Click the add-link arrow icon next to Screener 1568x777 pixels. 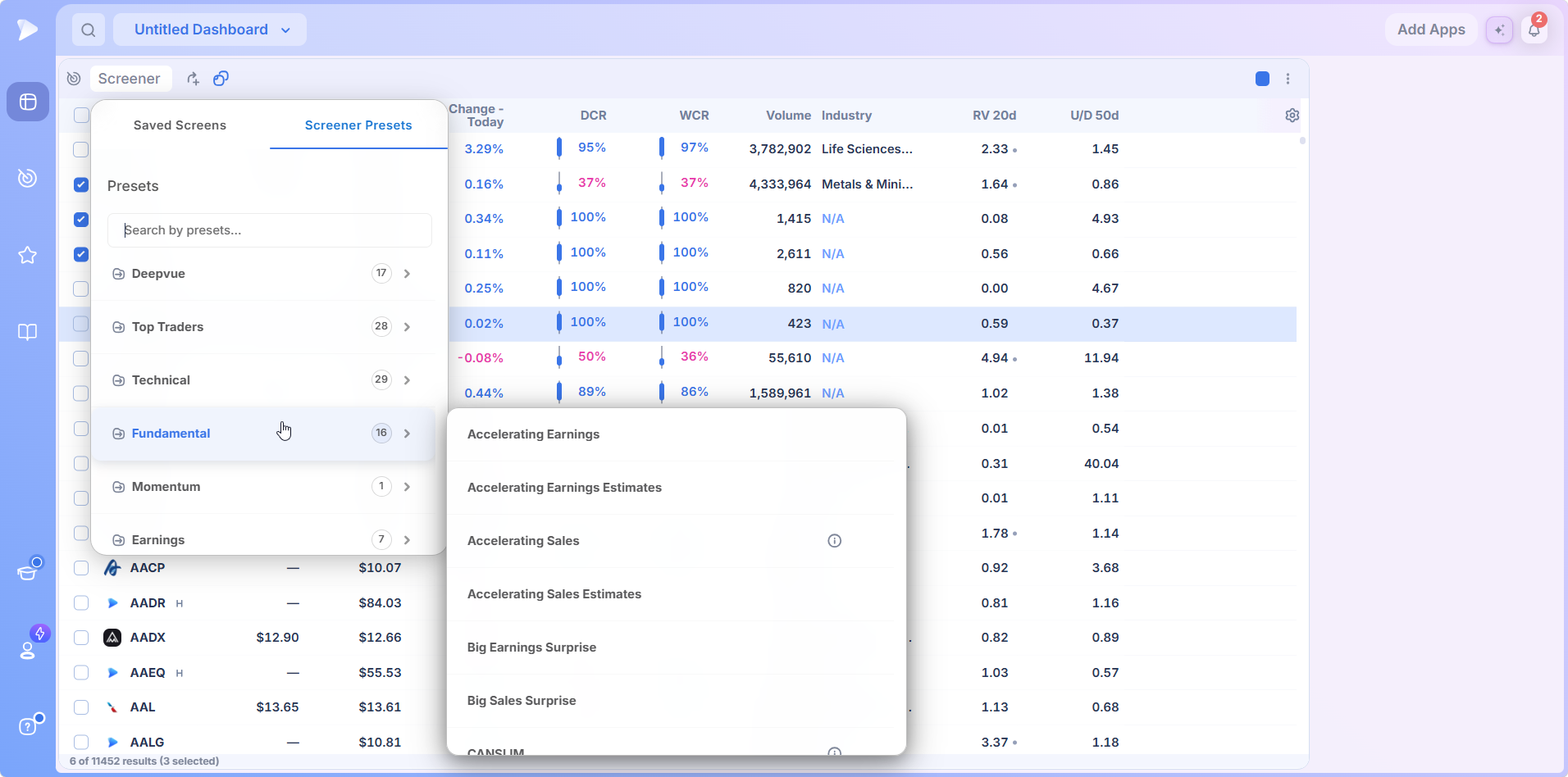[x=194, y=79]
